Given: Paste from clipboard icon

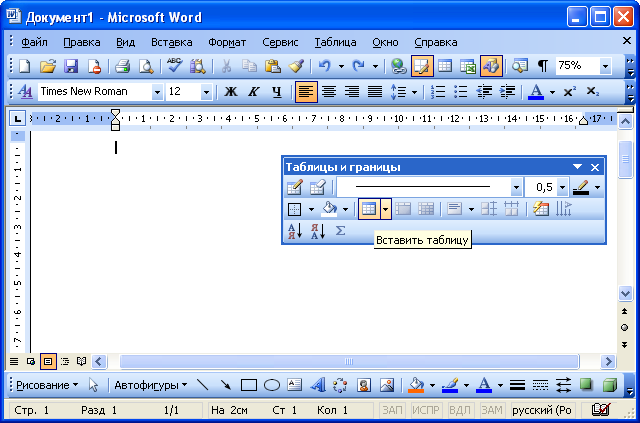Looking at the screenshot, I should (x=273, y=66).
